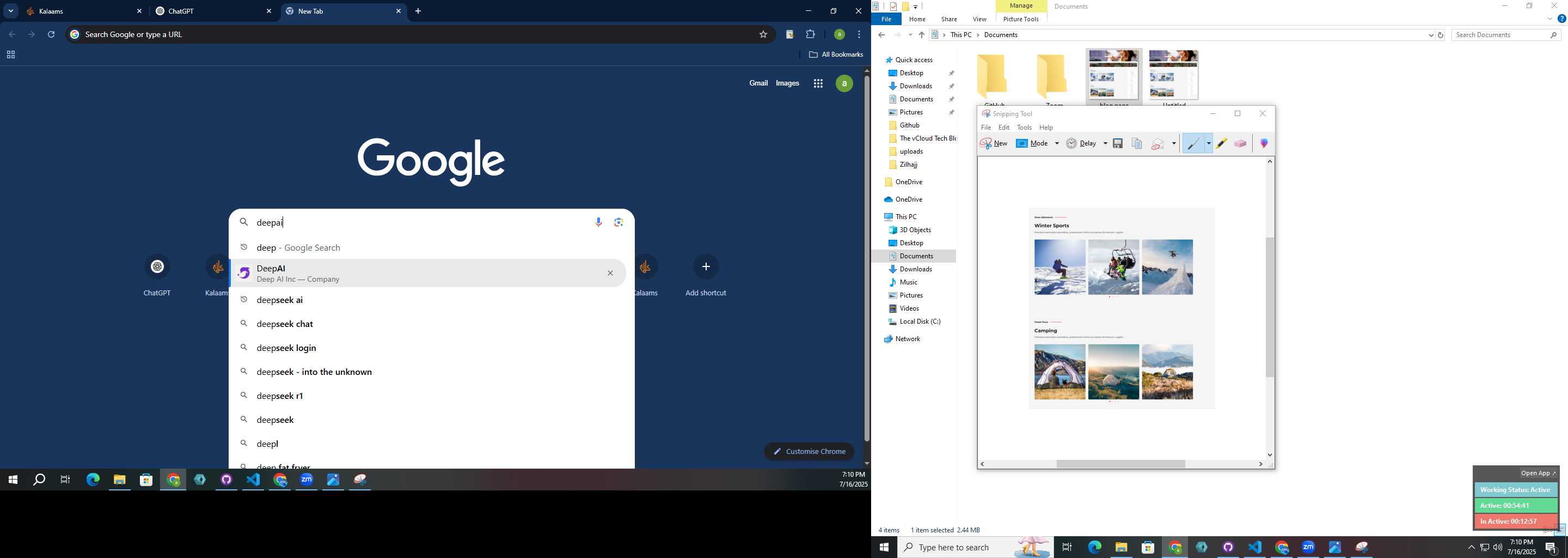1568x558 pixels.
Task: Reload the Chrome page
Action: 52,35
